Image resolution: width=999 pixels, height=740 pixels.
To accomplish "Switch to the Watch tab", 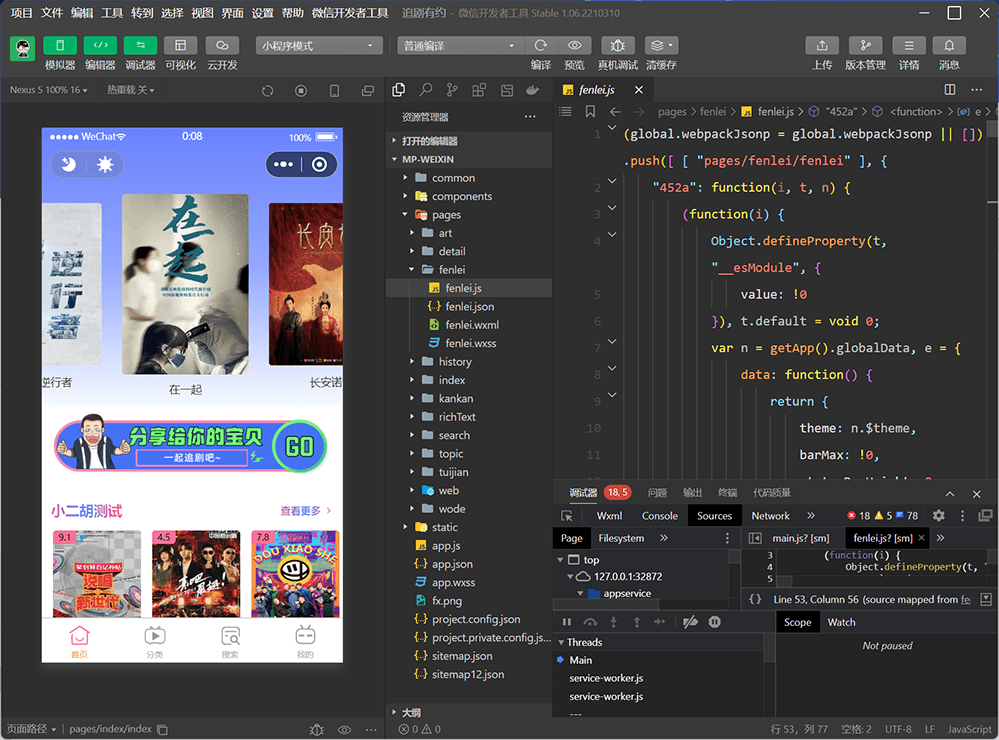I will [841, 622].
